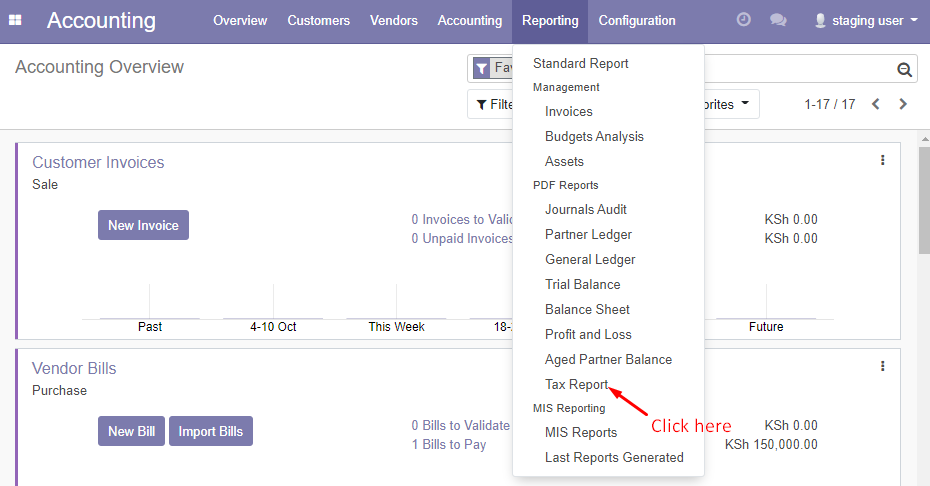930x486 pixels.
Task: Select Last Reports Generated
Action: (614, 458)
